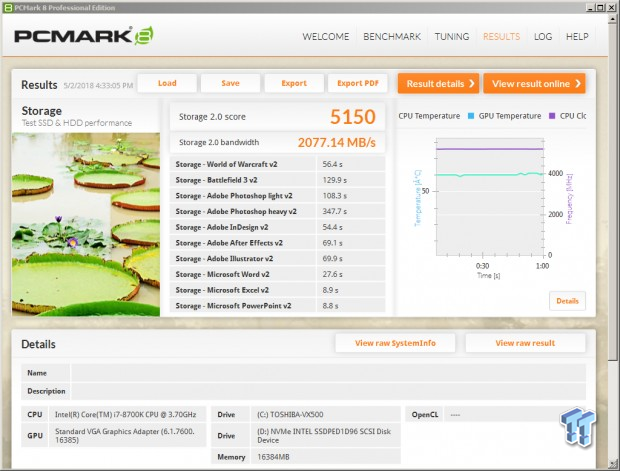Screen dimensions: 620x471
Task: Click the Storage 2.0 bandwidth label
Action: pyautogui.click(x=219, y=142)
